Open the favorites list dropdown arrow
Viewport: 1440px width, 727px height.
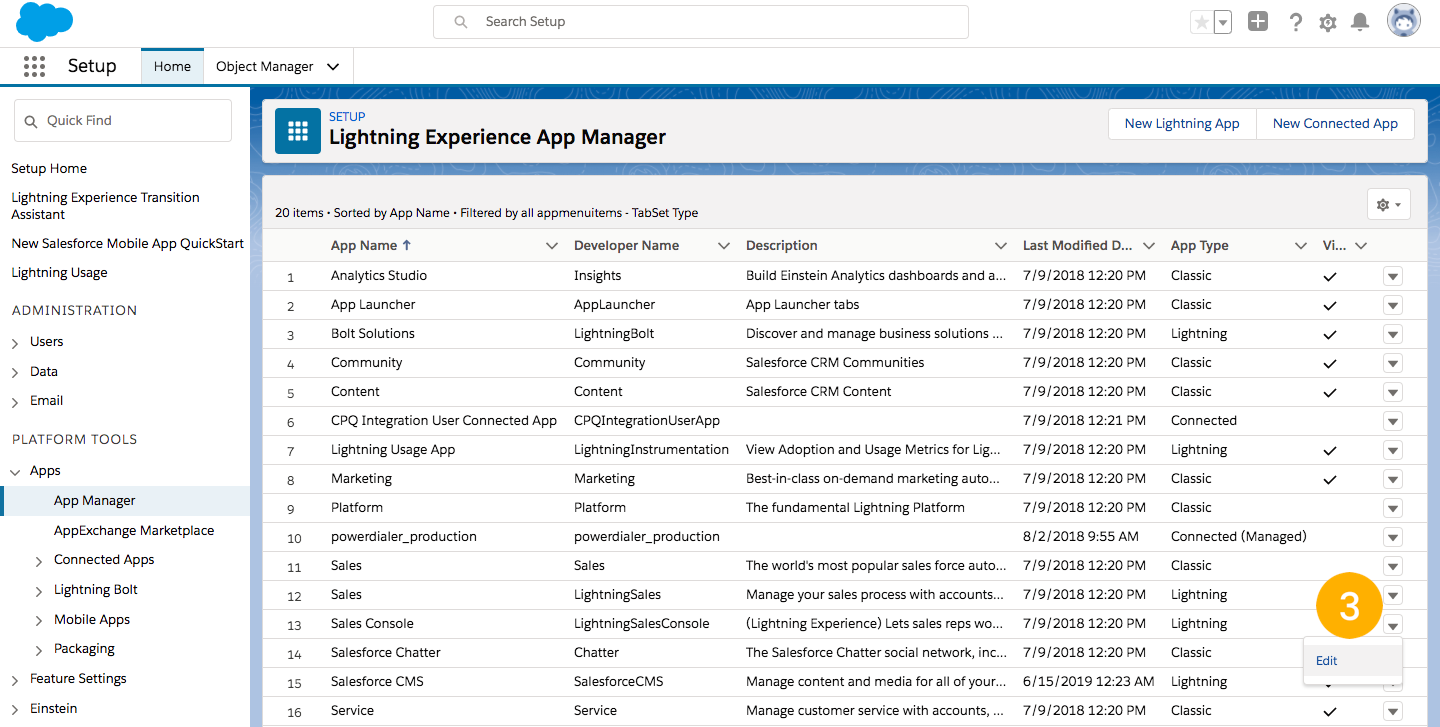(x=1223, y=22)
